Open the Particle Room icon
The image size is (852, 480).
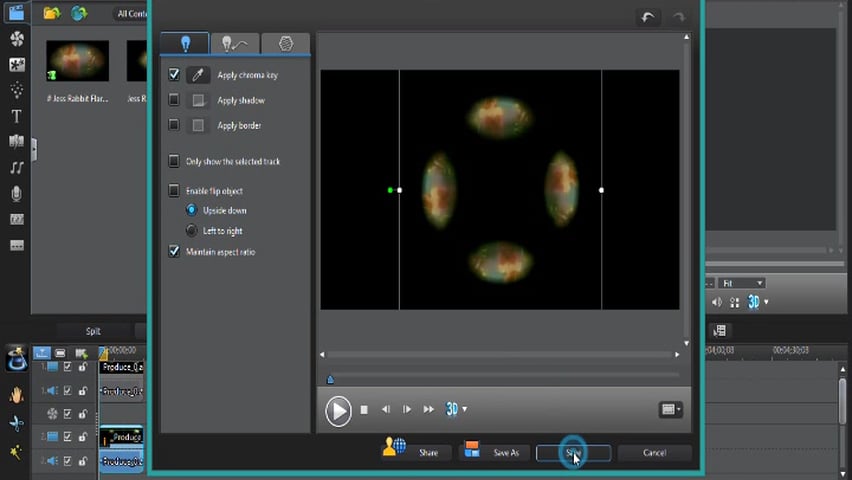point(16,90)
